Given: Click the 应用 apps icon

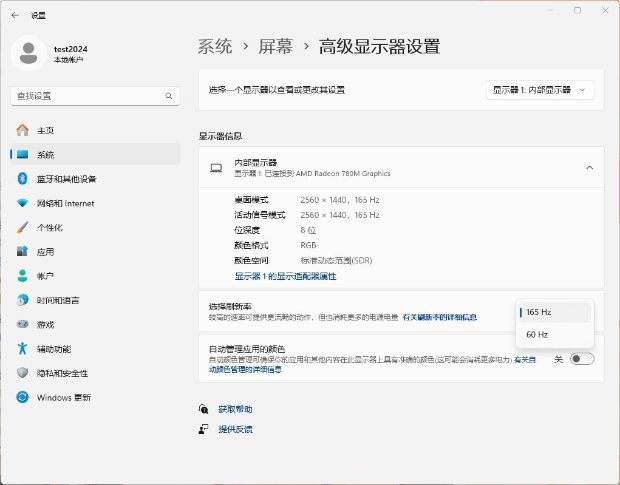Looking at the screenshot, I should pos(23,251).
